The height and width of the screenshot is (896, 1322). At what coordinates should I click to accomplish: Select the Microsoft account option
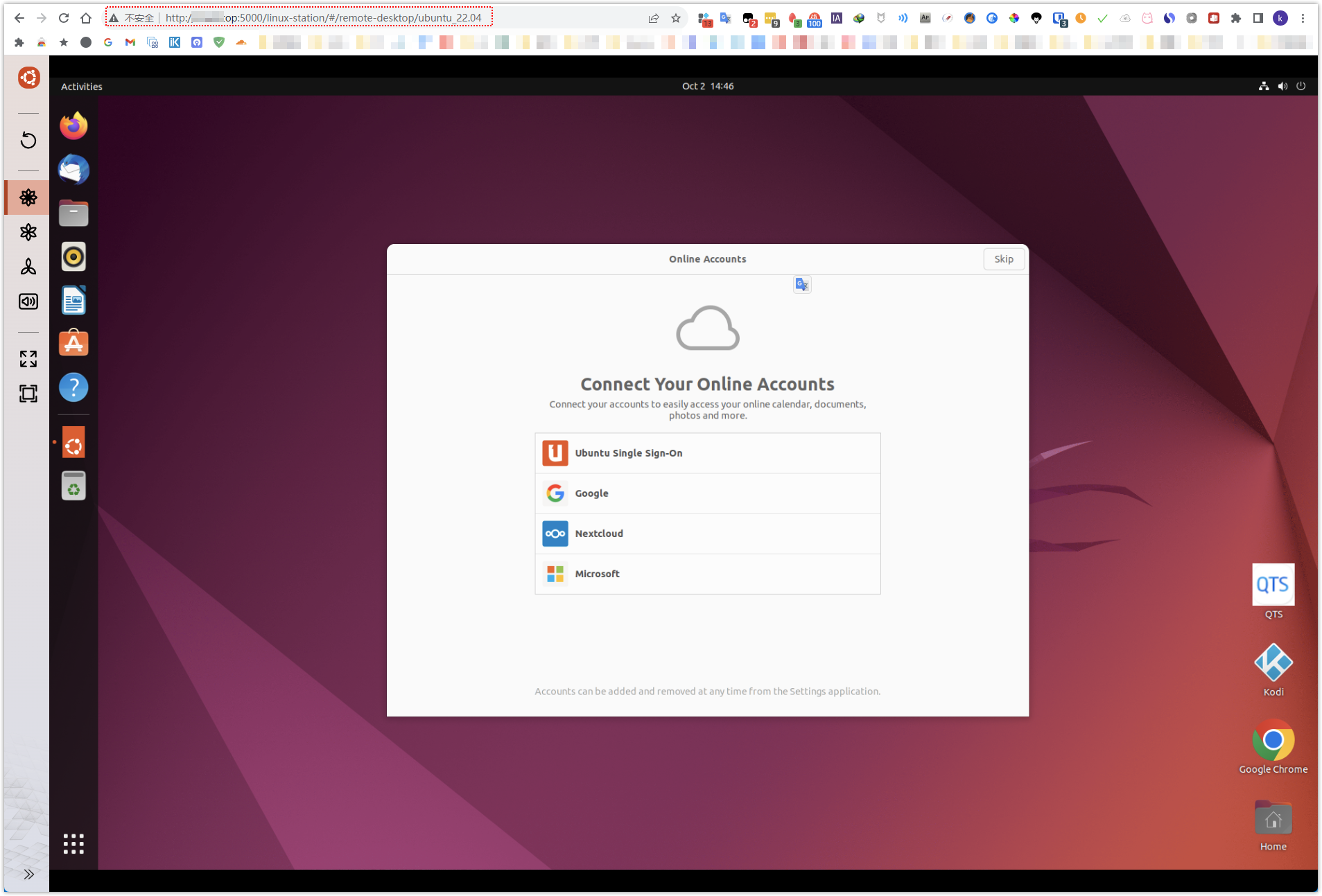[707, 574]
